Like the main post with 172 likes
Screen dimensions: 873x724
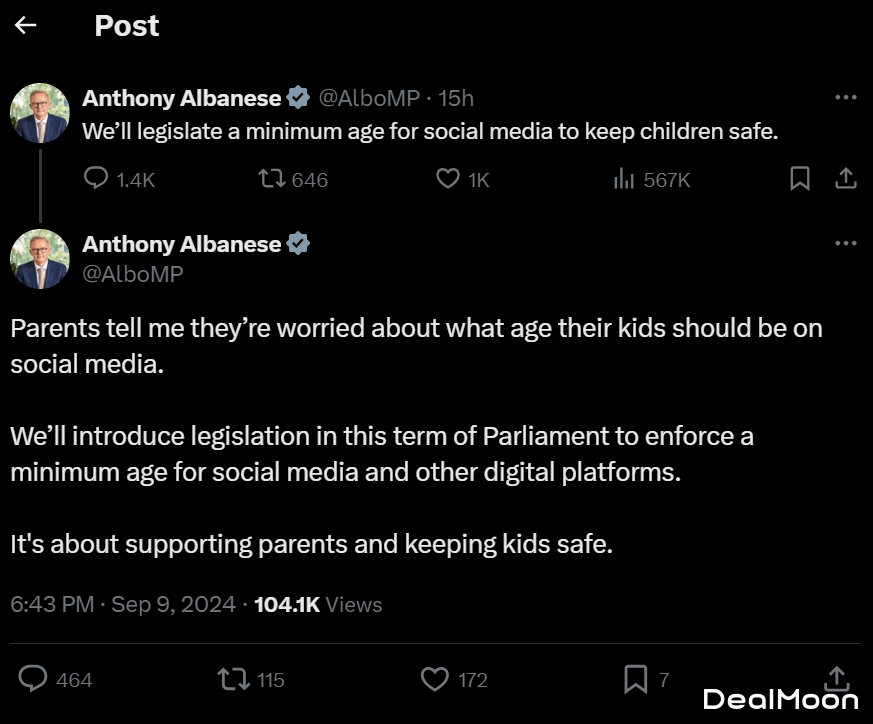click(434, 680)
